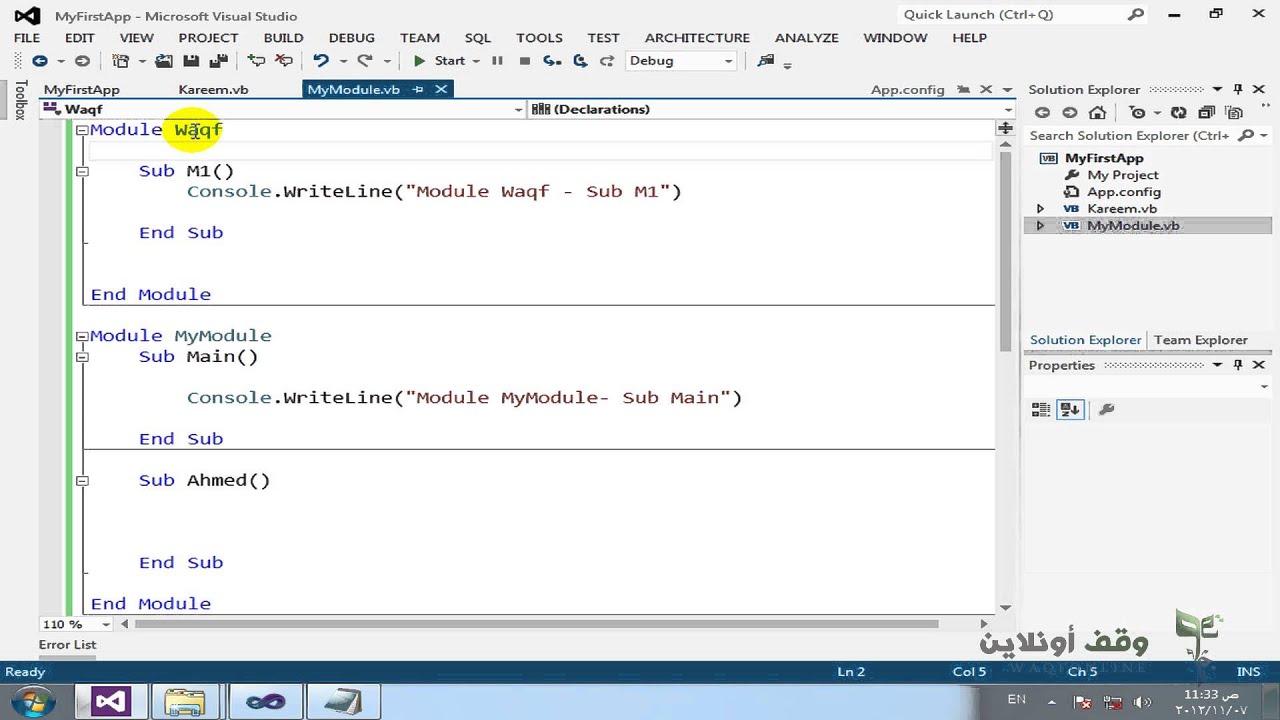Open the DEBUG menu
This screenshot has width=1280, height=720.
coord(352,38)
